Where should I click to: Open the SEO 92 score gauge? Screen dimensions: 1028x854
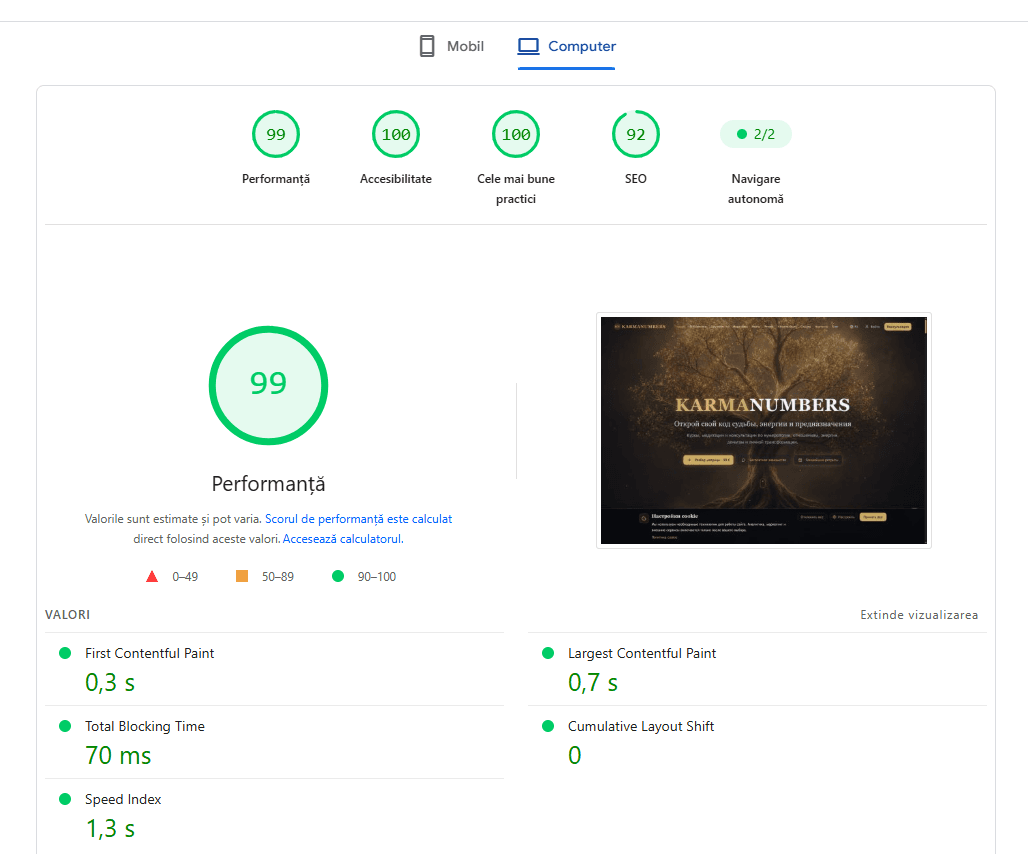click(x=636, y=134)
